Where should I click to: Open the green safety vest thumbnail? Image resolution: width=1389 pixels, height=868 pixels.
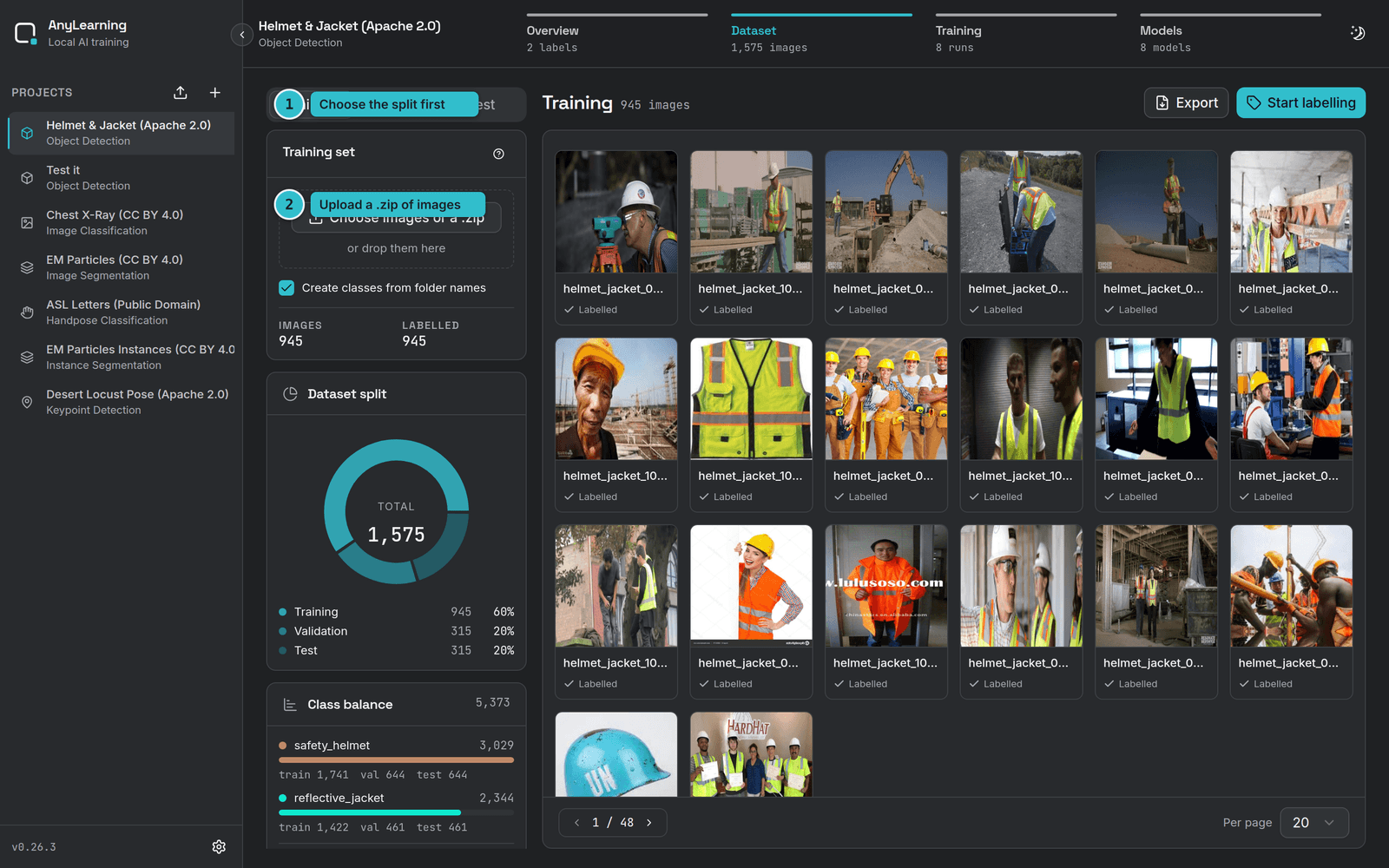coord(751,398)
